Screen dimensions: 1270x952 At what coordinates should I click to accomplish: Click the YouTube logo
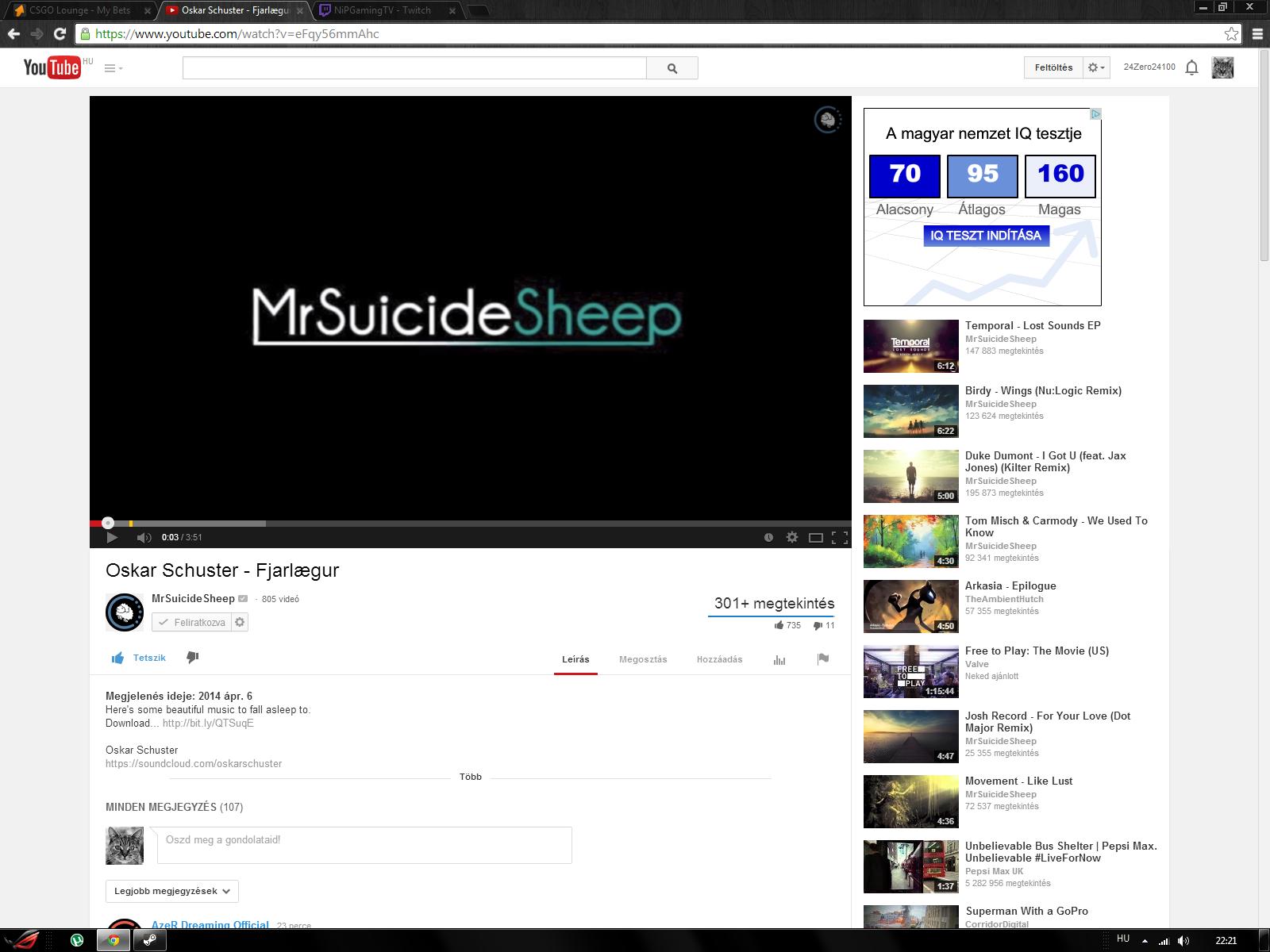pyautogui.click(x=52, y=67)
